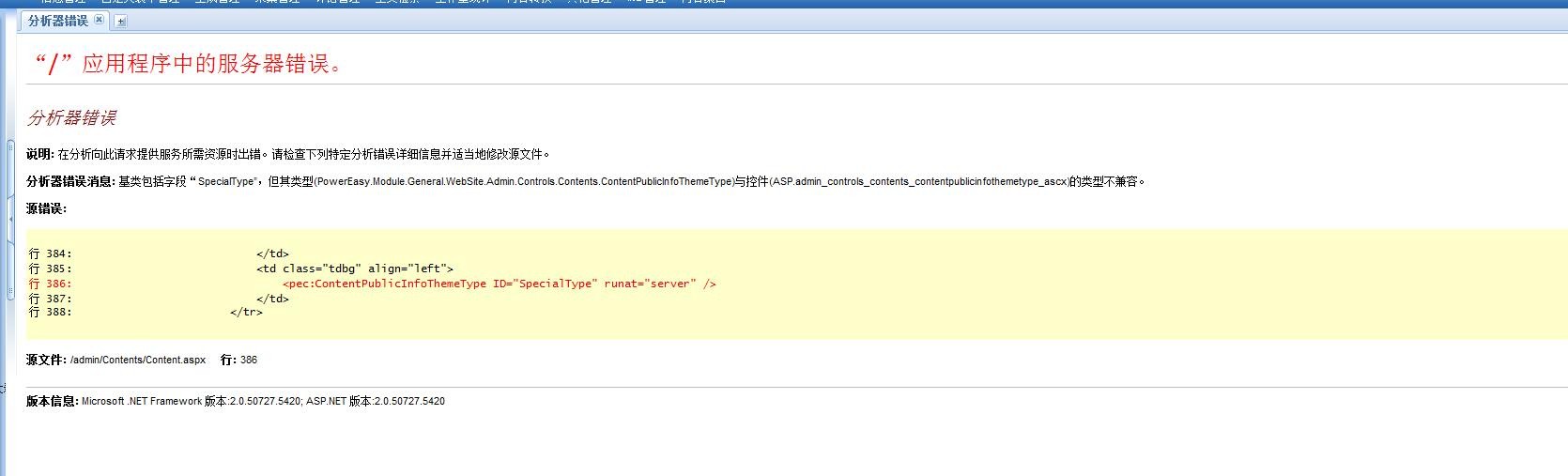Click the red highlighted line 386 code
The width and height of the screenshot is (1568, 476).
[499, 284]
